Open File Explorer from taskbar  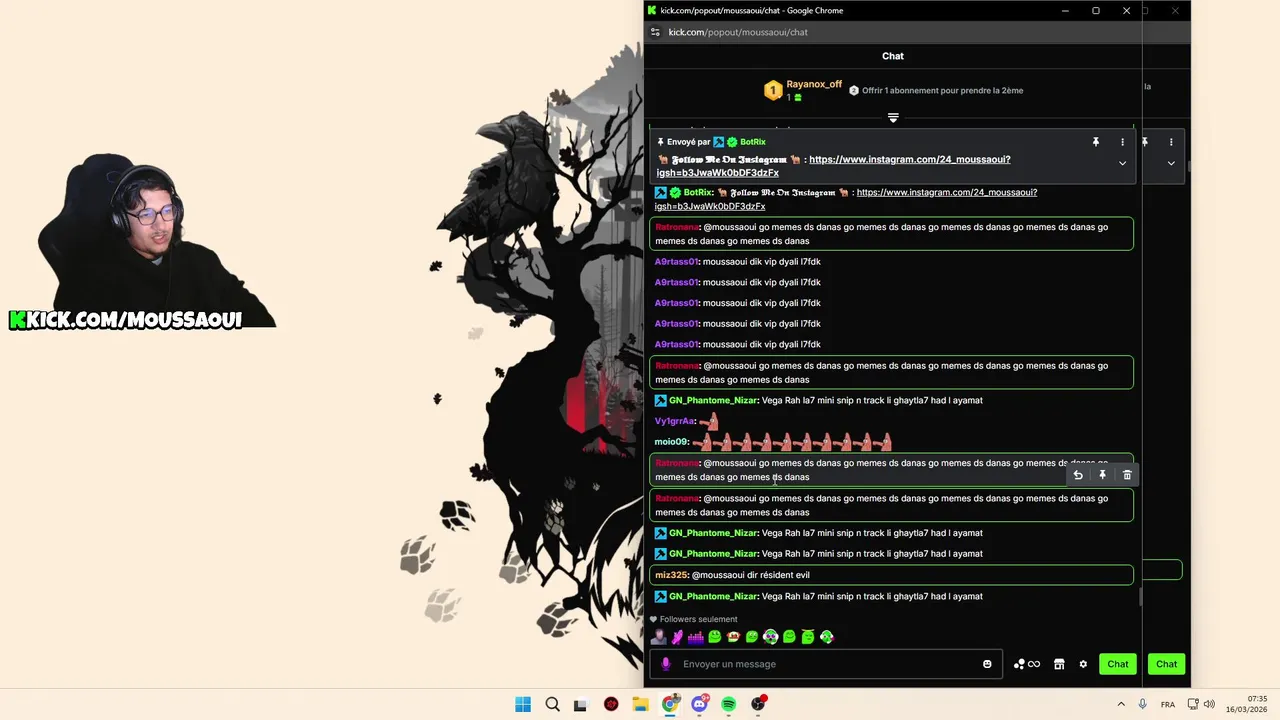(x=640, y=704)
